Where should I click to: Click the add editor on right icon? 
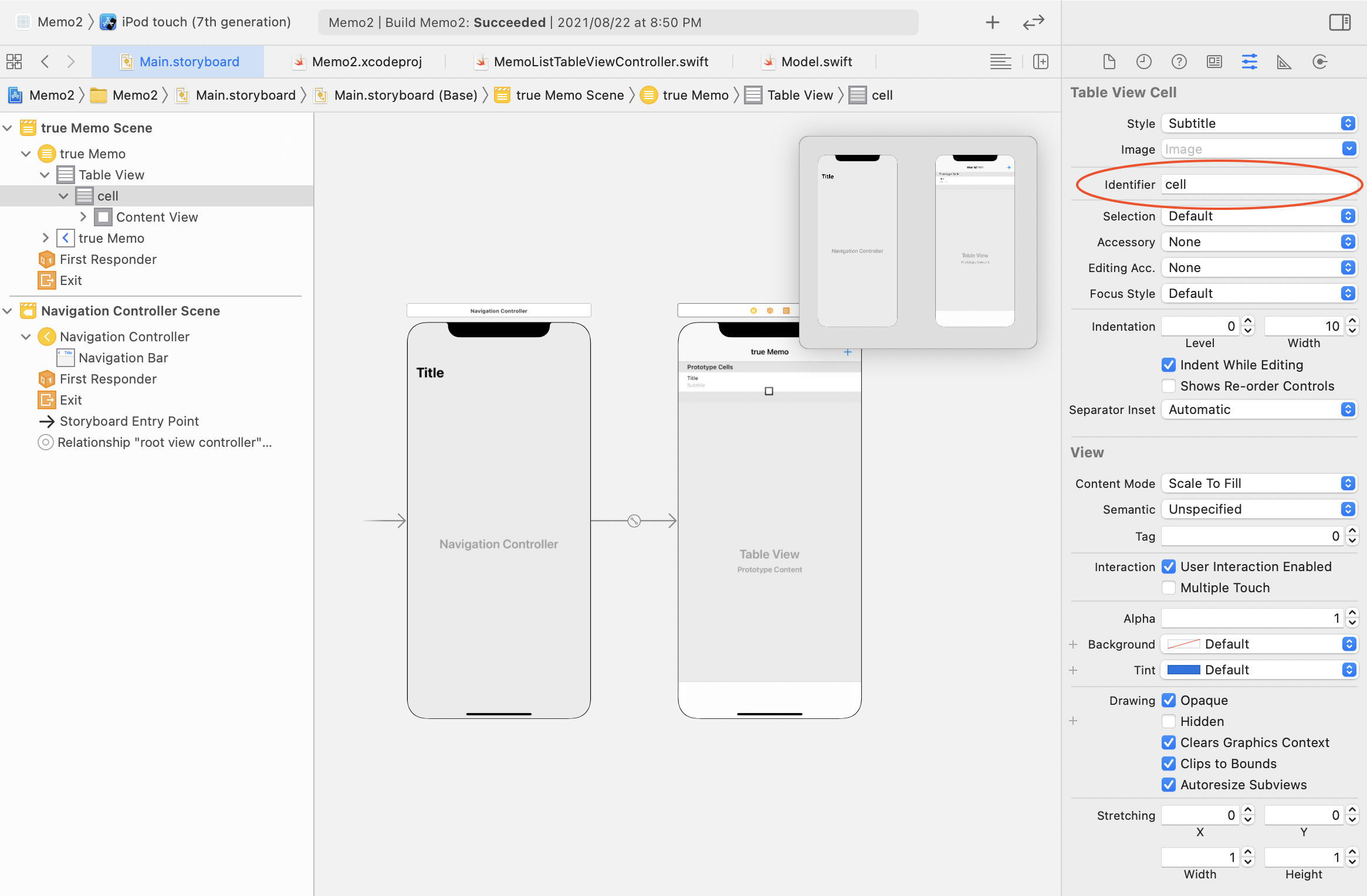tap(1040, 62)
